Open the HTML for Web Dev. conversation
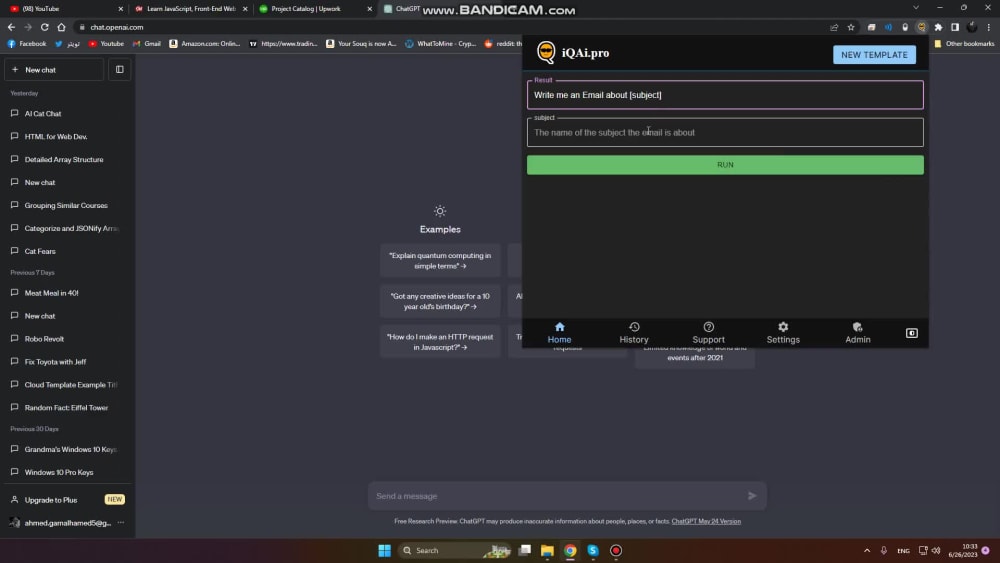 tap(67, 136)
